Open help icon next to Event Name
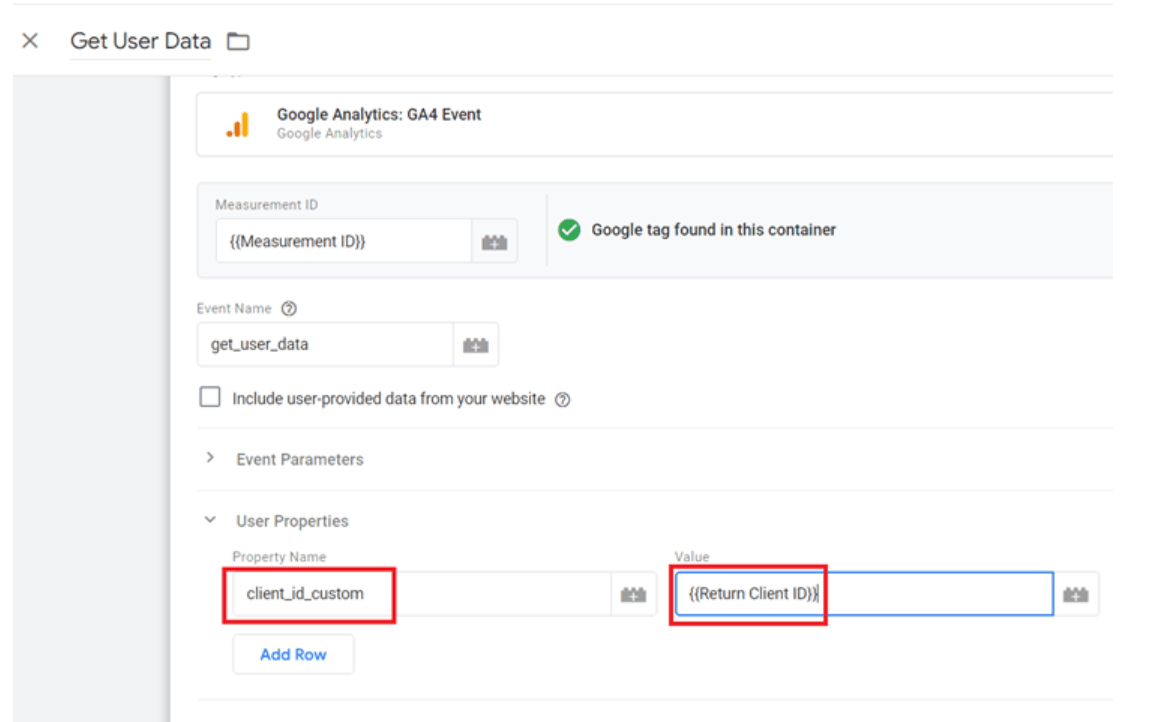Image resolution: width=1166 pixels, height=722 pixels. click(289, 309)
